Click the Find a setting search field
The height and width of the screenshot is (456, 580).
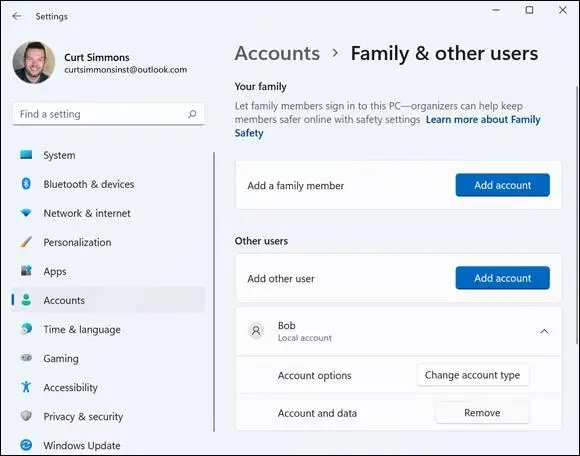(108, 114)
